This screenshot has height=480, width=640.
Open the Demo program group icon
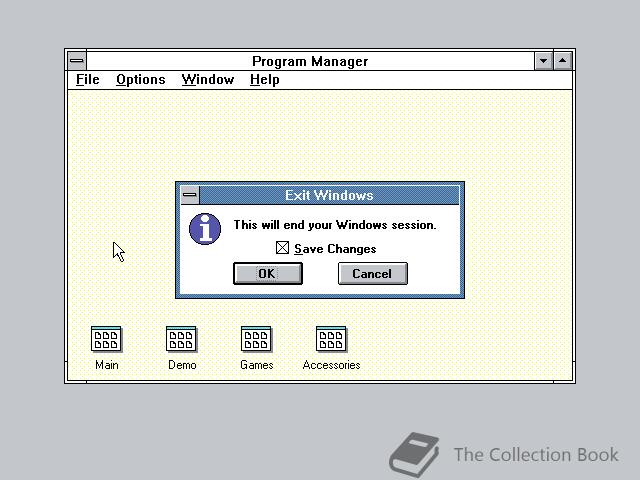point(181,339)
